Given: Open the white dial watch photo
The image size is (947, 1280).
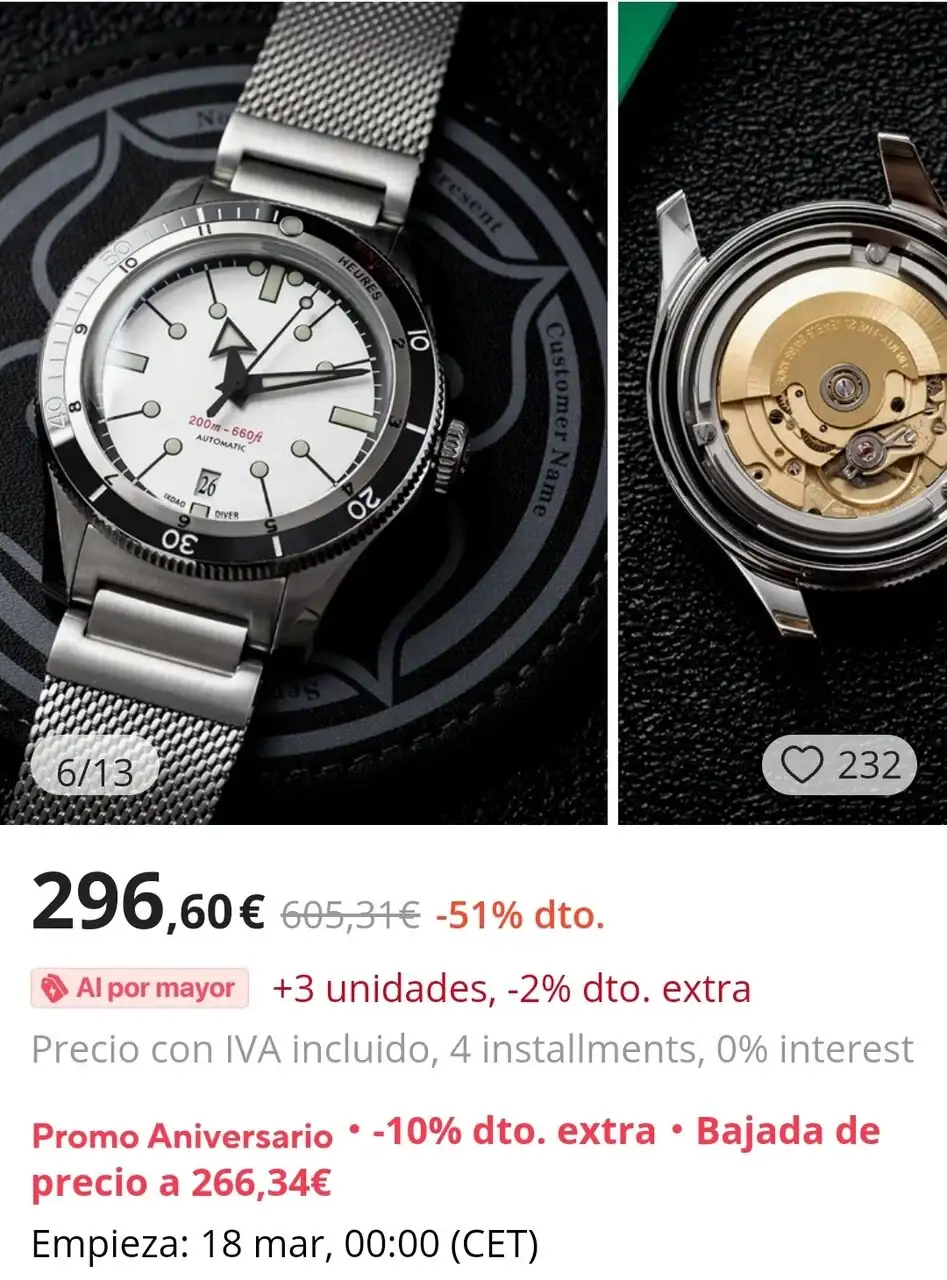Looking at the screenshot, I should (x=304, y=412).
